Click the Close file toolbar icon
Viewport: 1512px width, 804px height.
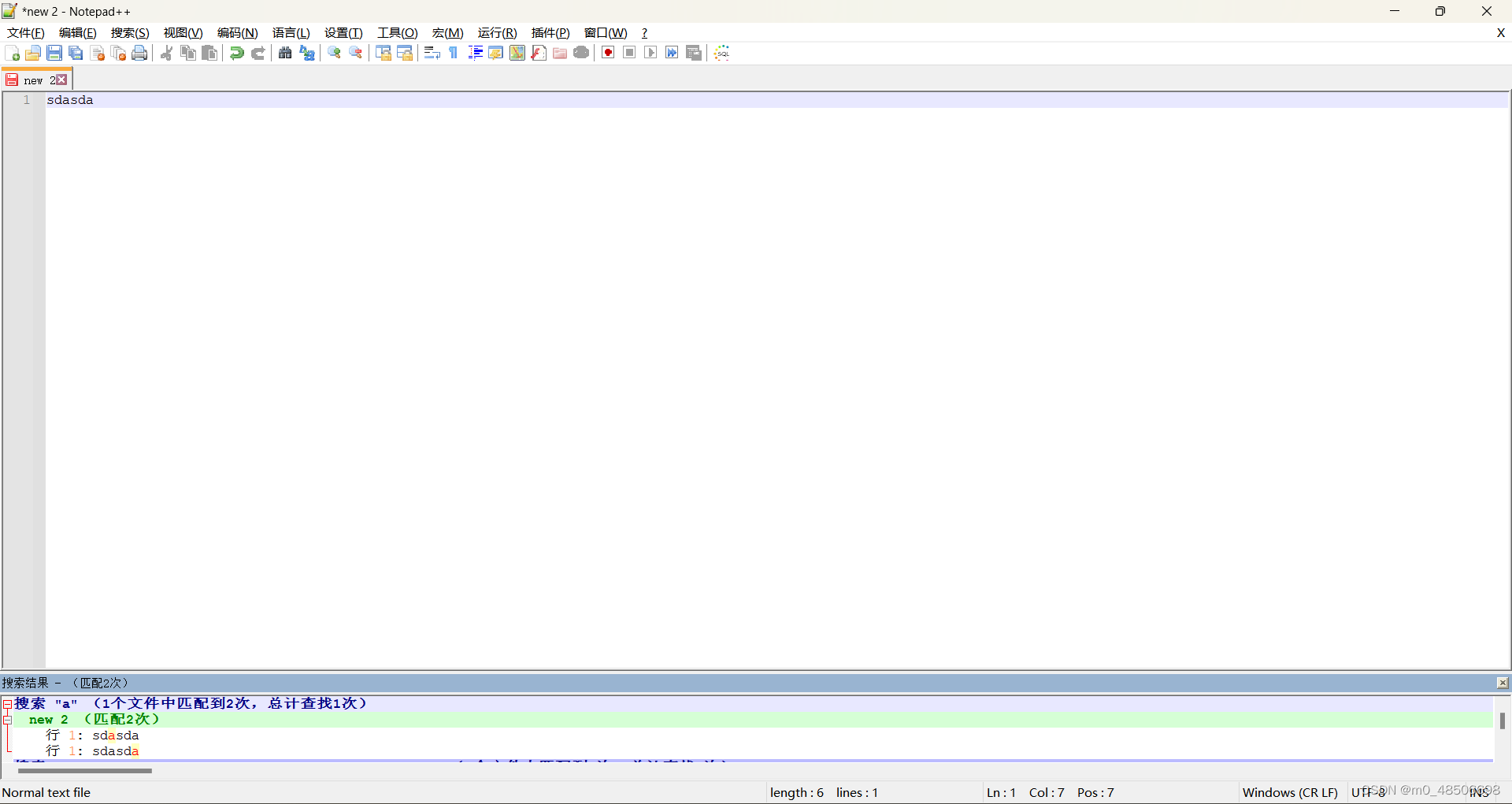coord(98,53)
